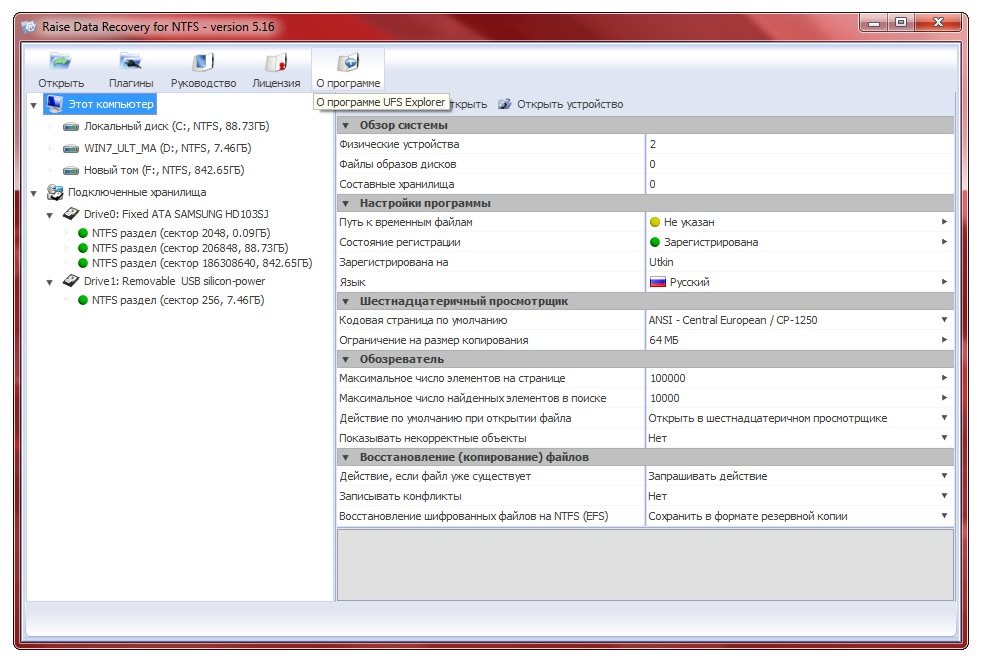986x669 pixels.
Task: Select Drive0 Fixed ATA SAMSUNG disk icon
Action: pyautogui.click(x=71, y=214)
